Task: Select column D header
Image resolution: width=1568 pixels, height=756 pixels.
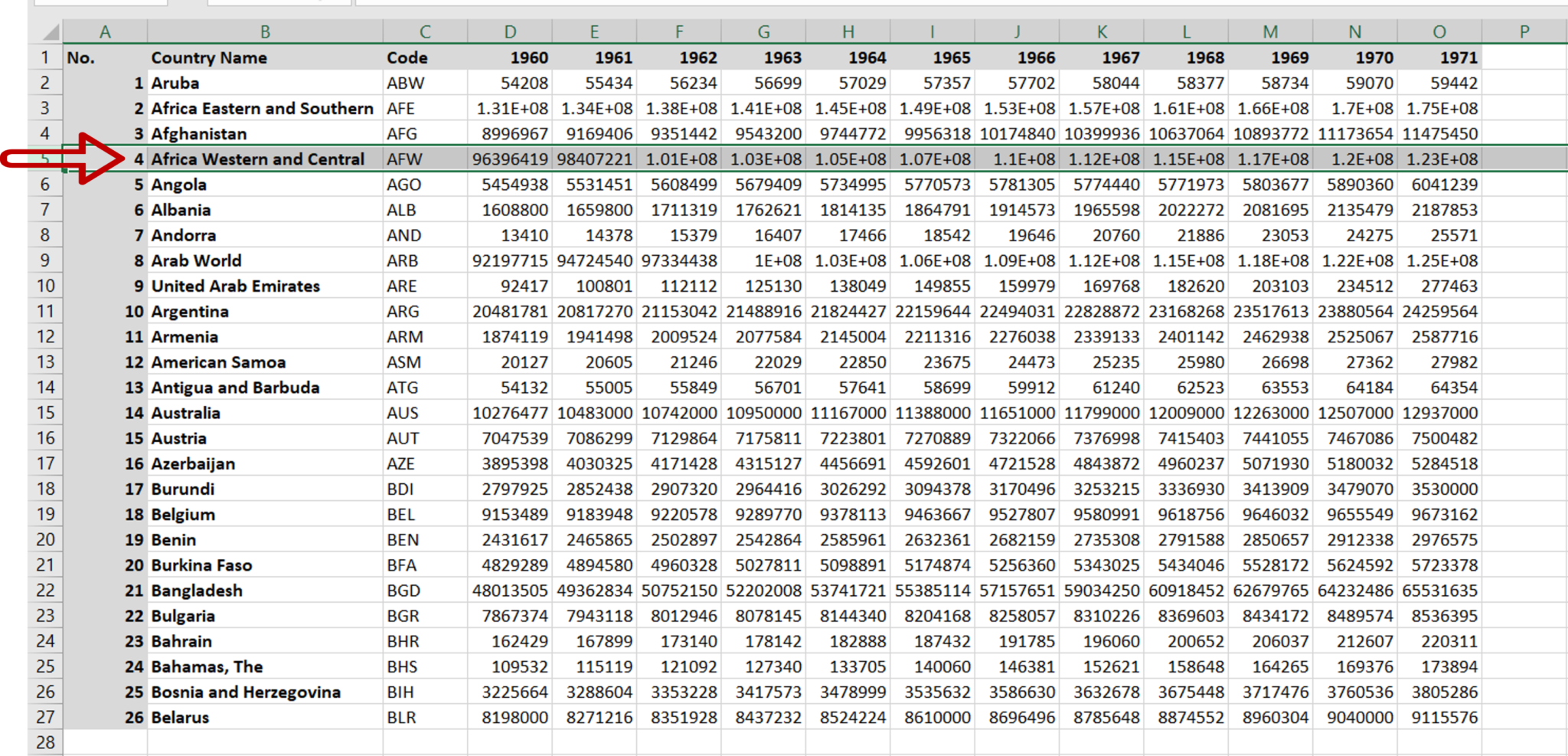Action: point(509,31)
